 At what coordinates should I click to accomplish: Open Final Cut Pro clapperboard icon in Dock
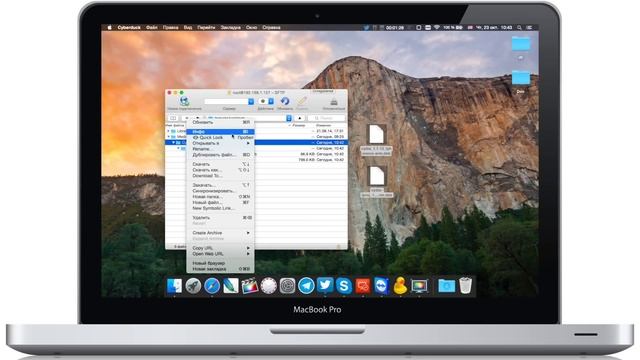point(249,286)
